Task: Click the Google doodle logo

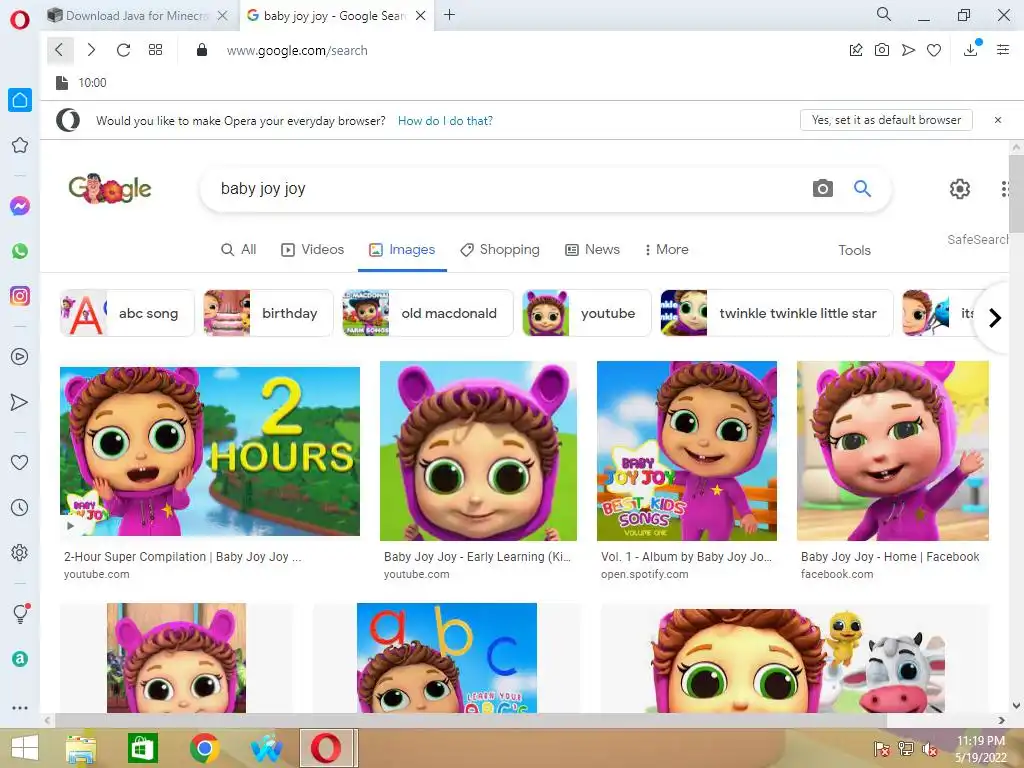Action: [110, 189]
